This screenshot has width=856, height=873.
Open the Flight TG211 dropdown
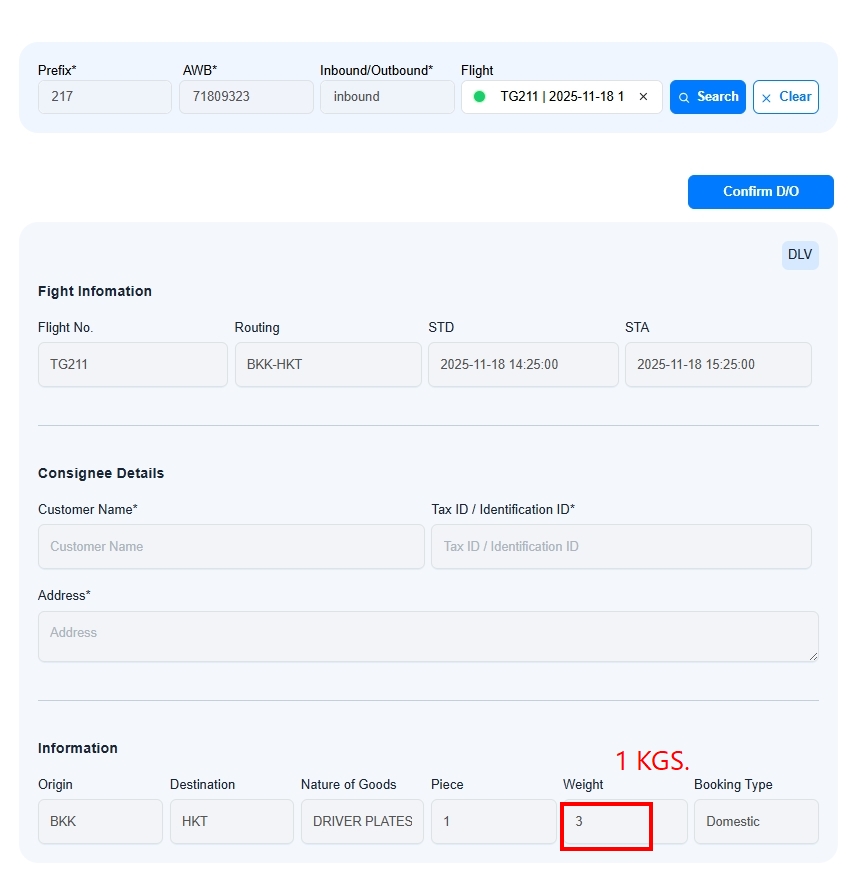pyautogui.click(x=562, y=97)
